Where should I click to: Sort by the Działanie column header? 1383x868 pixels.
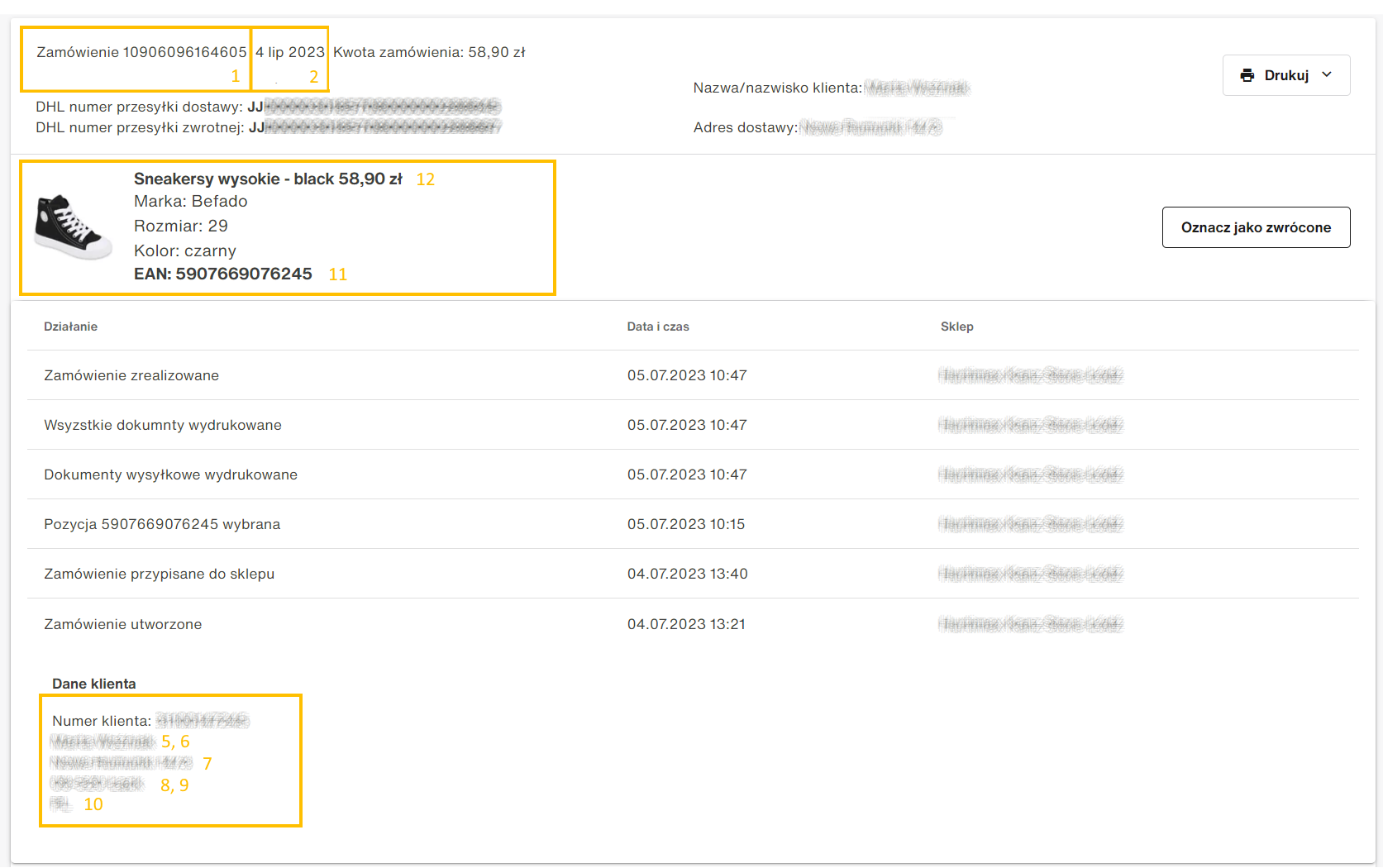click(x=71, y=327)
